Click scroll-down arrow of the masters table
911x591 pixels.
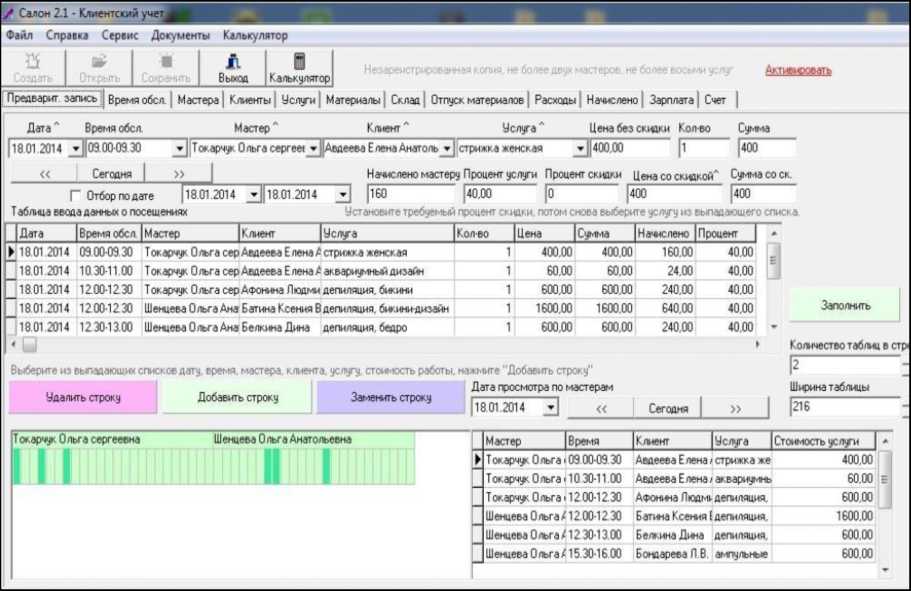[885, 571]
